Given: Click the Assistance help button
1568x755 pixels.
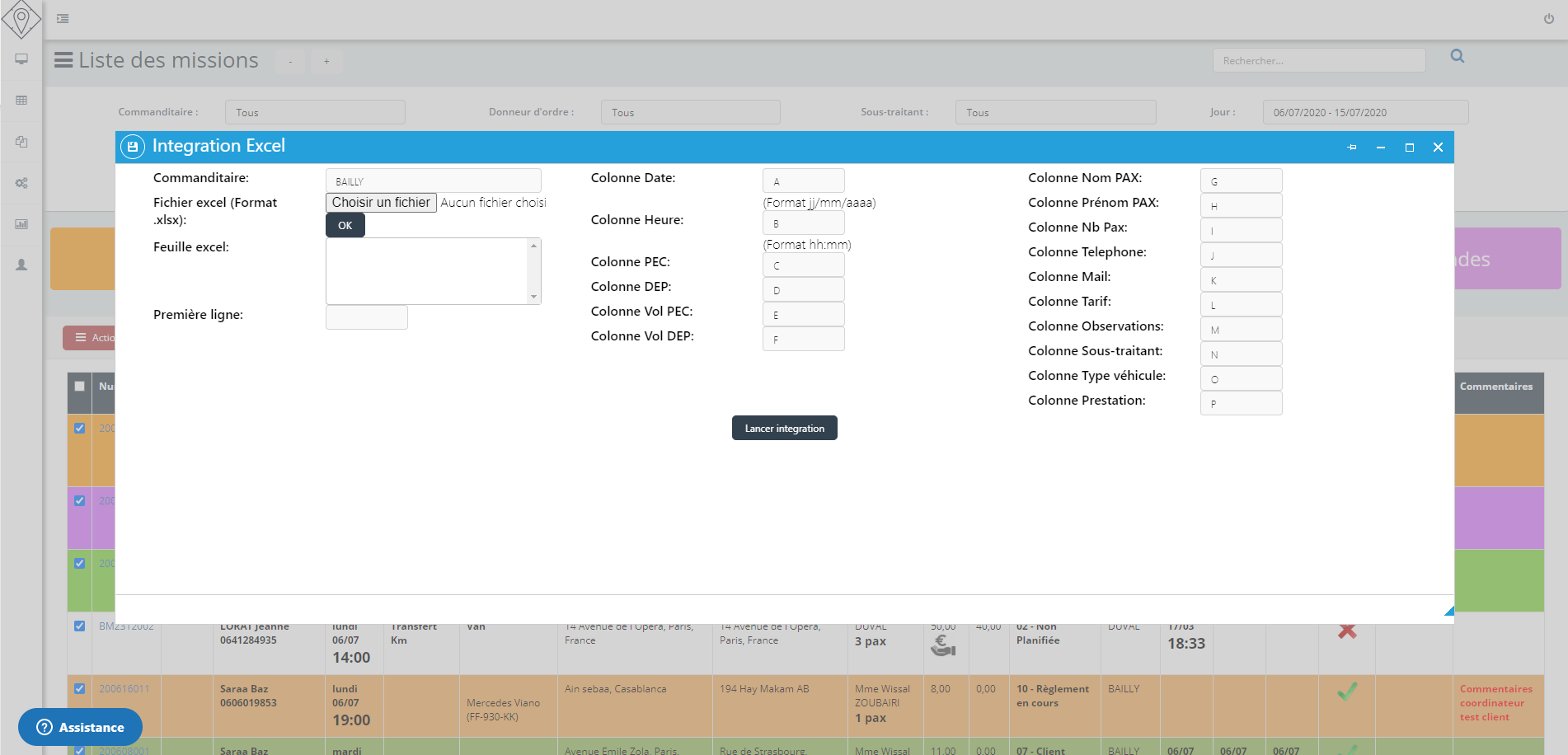Looking at the screenshot, I should point(81,727).
